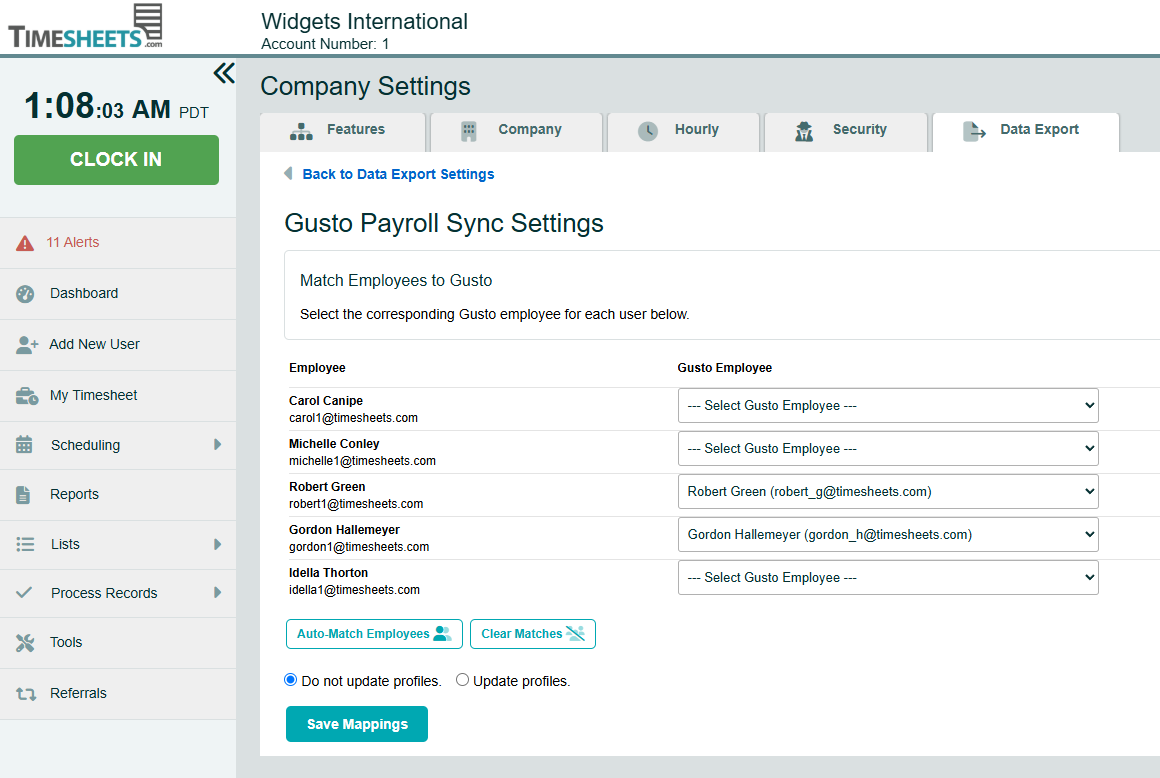Collapse the sidebar with the double-chevron icon
1160x778 pixels.
[x=223, y=73]
